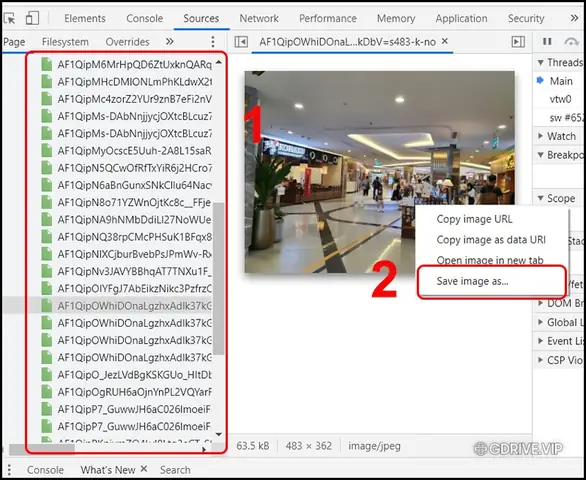The width and height of the screenshot is (586, 480).
Task: Open file AF1QipO_JezLVdBgKSKGUo_HItD
Action: point(135,375)
